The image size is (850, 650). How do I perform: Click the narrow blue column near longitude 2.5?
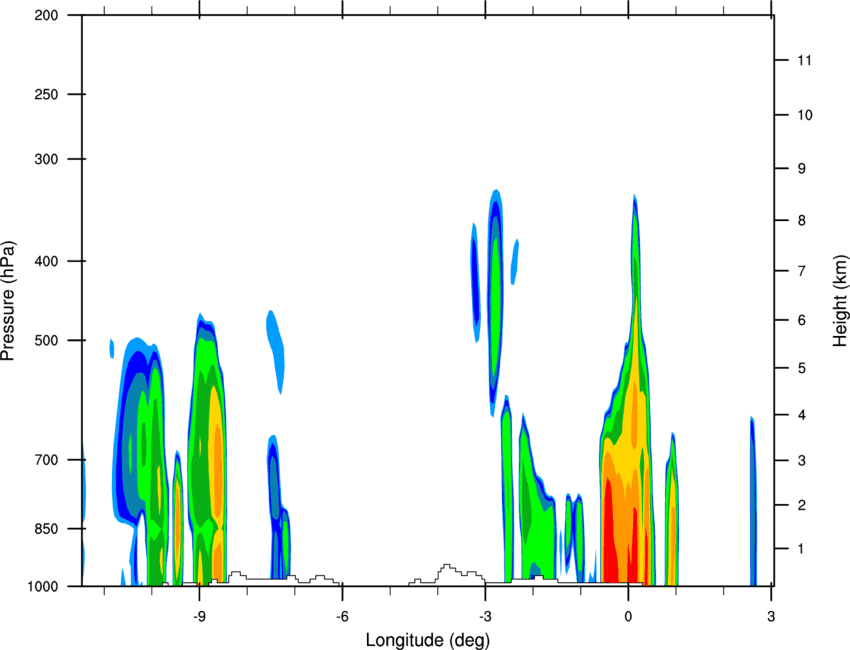point(754,501)
